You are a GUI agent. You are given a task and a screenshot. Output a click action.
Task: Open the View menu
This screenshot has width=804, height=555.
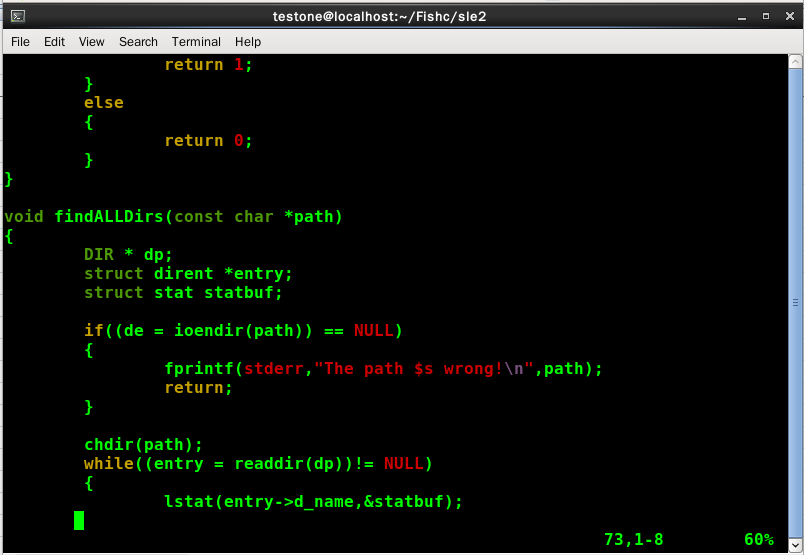click(x=91, y=42)
